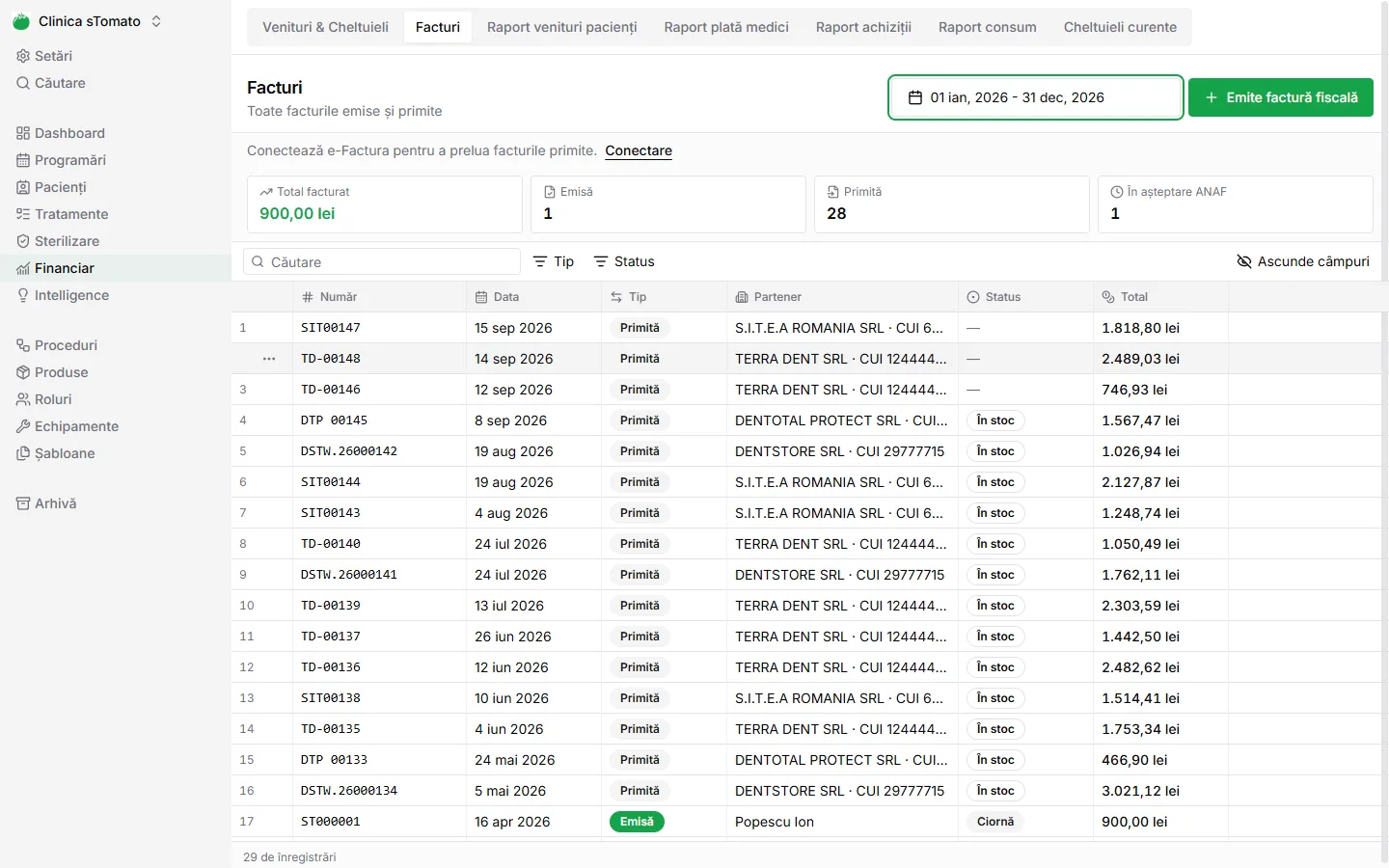The height and width of the screenshot is (868, 1389).
Task: Expand the Clinica sTomato clinic switcher
Action: (88, 21)
